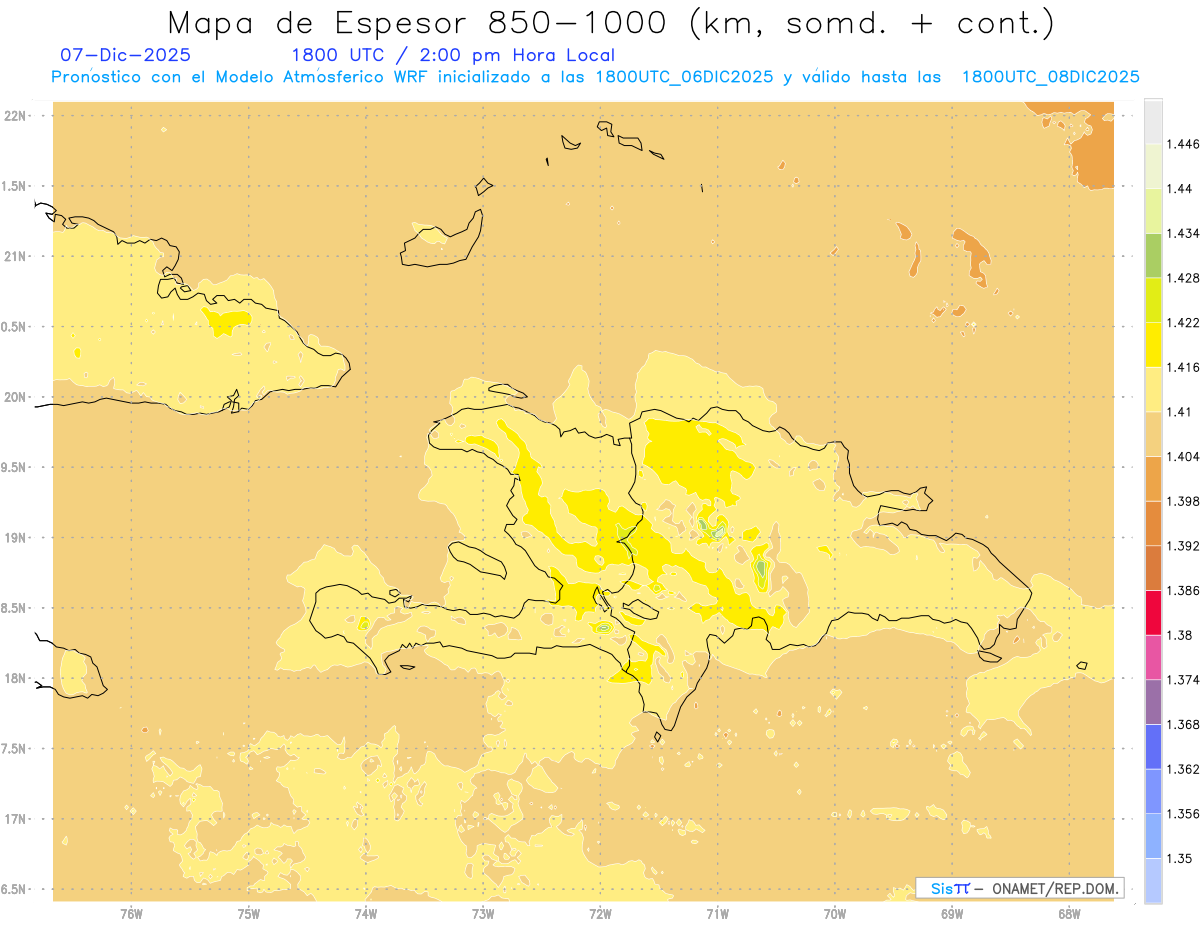Select the bright yellow segment between 1.416 and 1.422
Screen dimensions: 1200x927
[x=1153, y=344]
